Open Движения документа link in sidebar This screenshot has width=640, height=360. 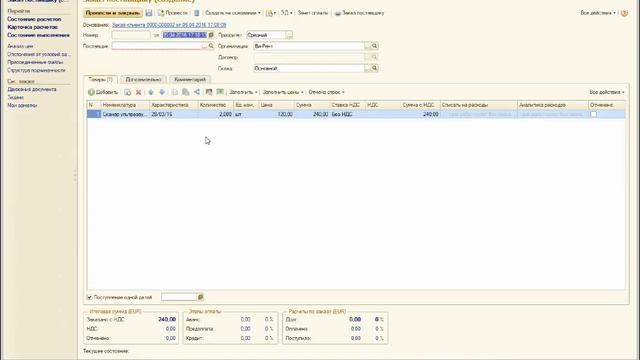[x=32, y=89]
